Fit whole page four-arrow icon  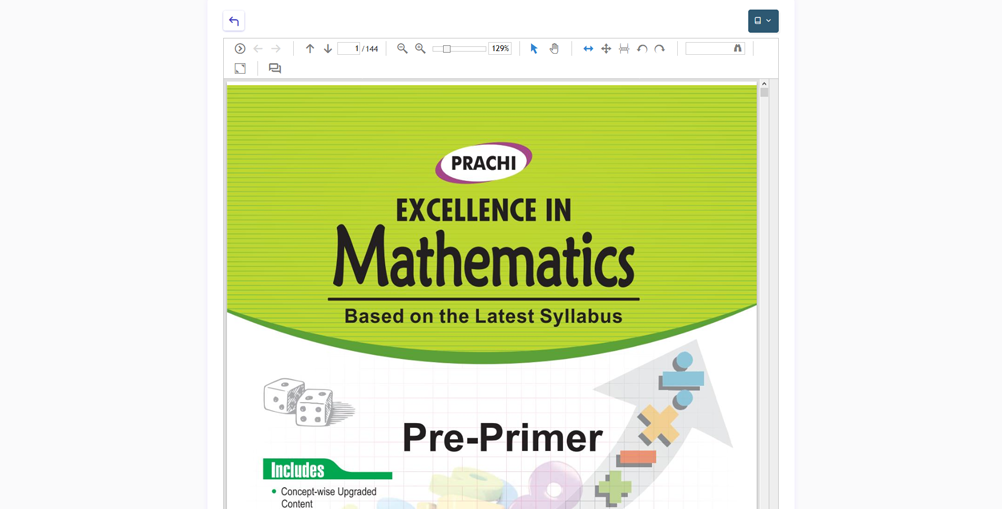coord(606,49)
